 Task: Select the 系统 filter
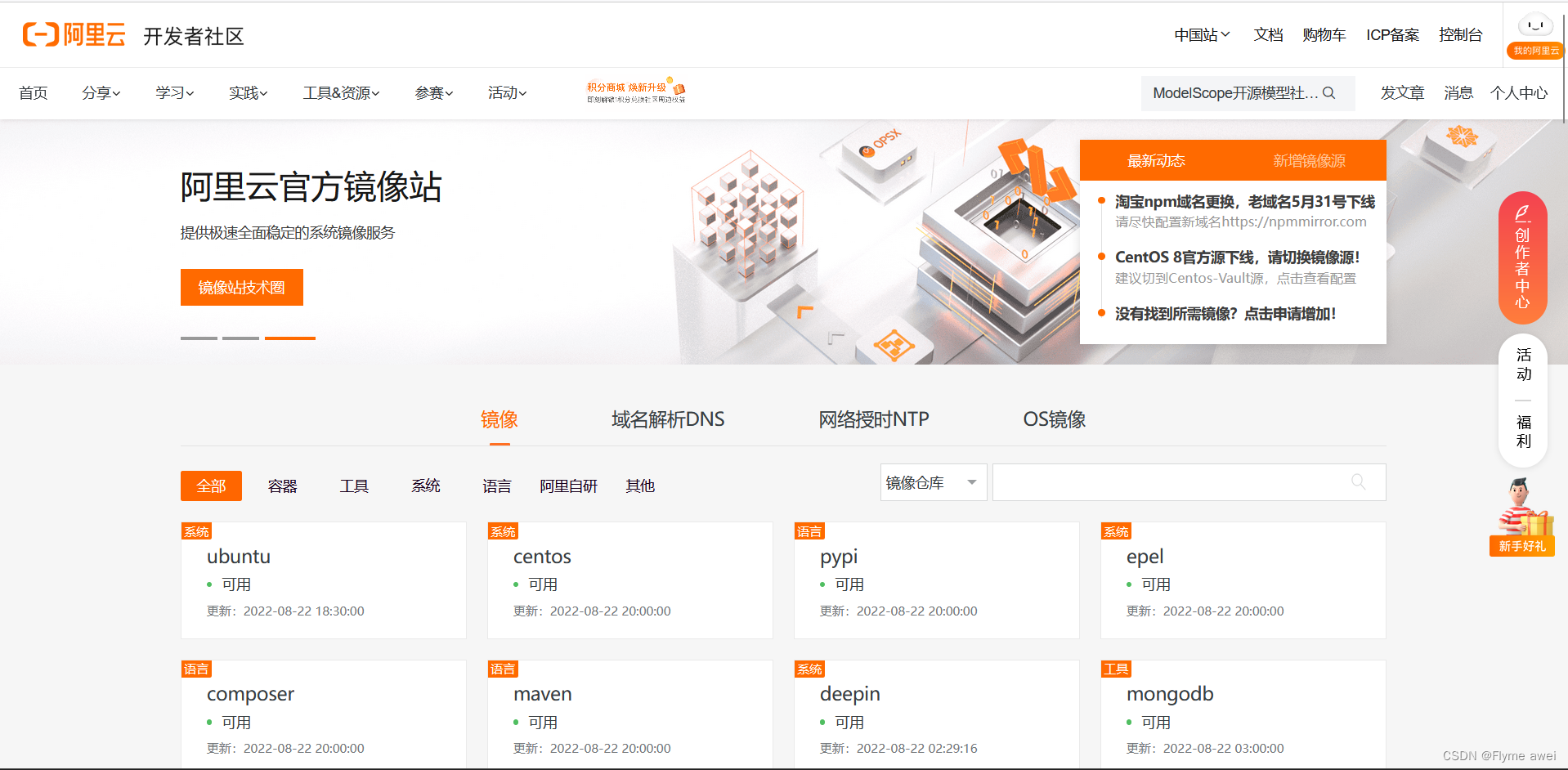click(x=425, y=486)
